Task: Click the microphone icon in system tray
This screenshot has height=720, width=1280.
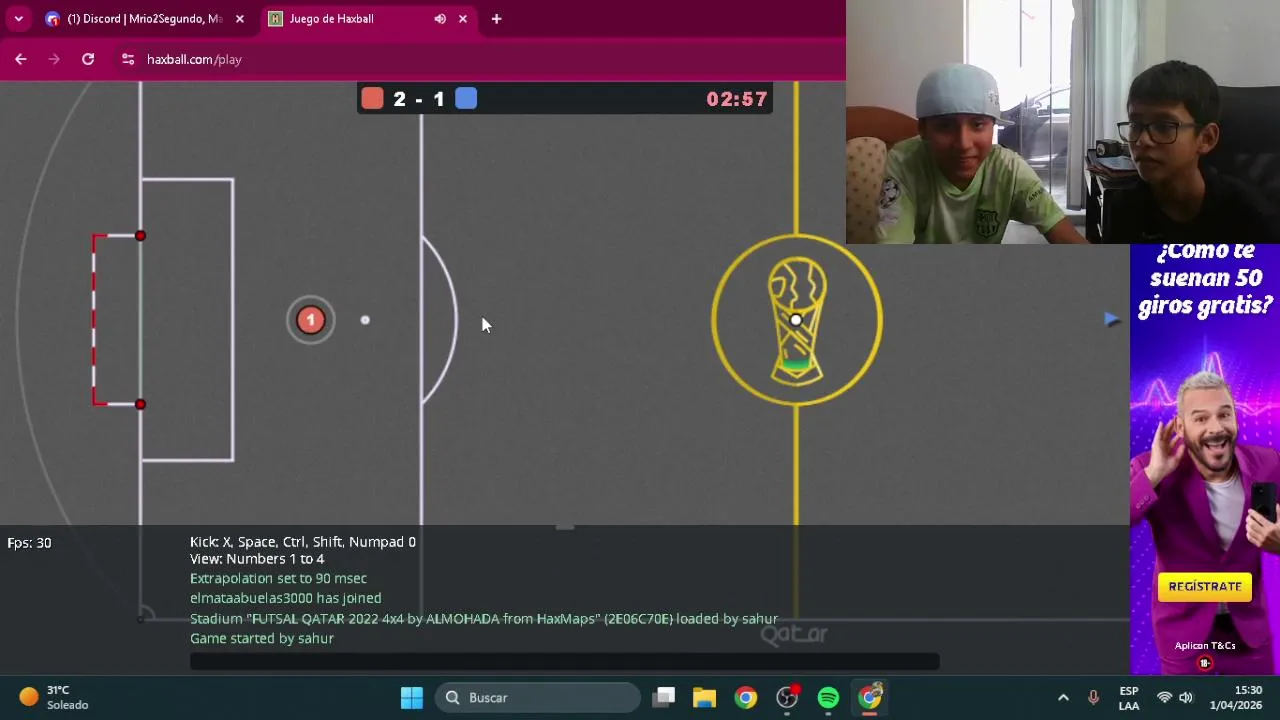Action: pos(1093,698)
